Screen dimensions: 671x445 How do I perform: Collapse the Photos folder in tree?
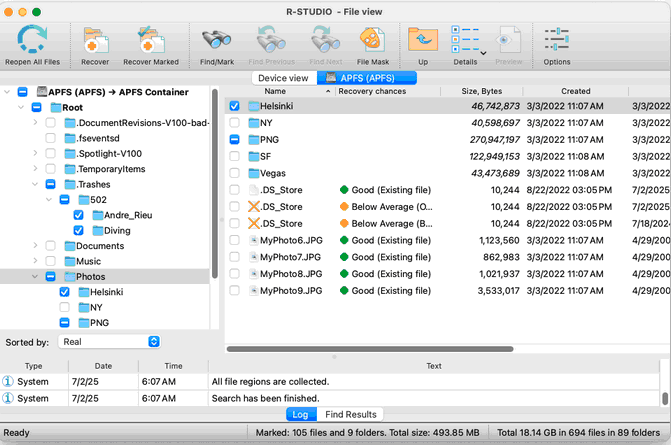pyautogui.click(x=35, y=277)
